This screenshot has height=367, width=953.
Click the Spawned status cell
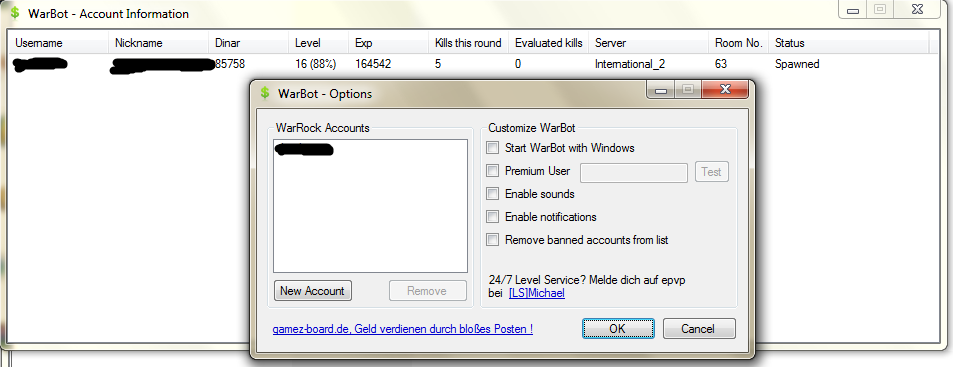coord(797,64)
